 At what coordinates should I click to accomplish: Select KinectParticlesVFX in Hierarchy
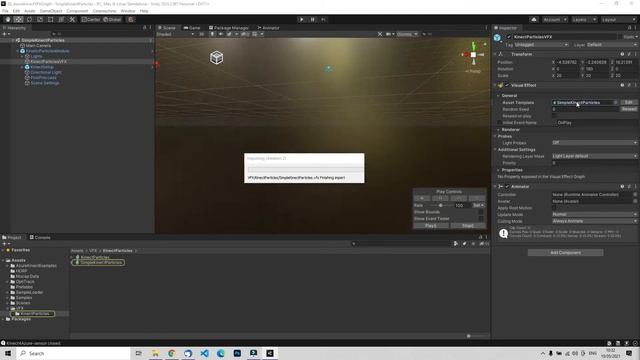tap(48, 62)
